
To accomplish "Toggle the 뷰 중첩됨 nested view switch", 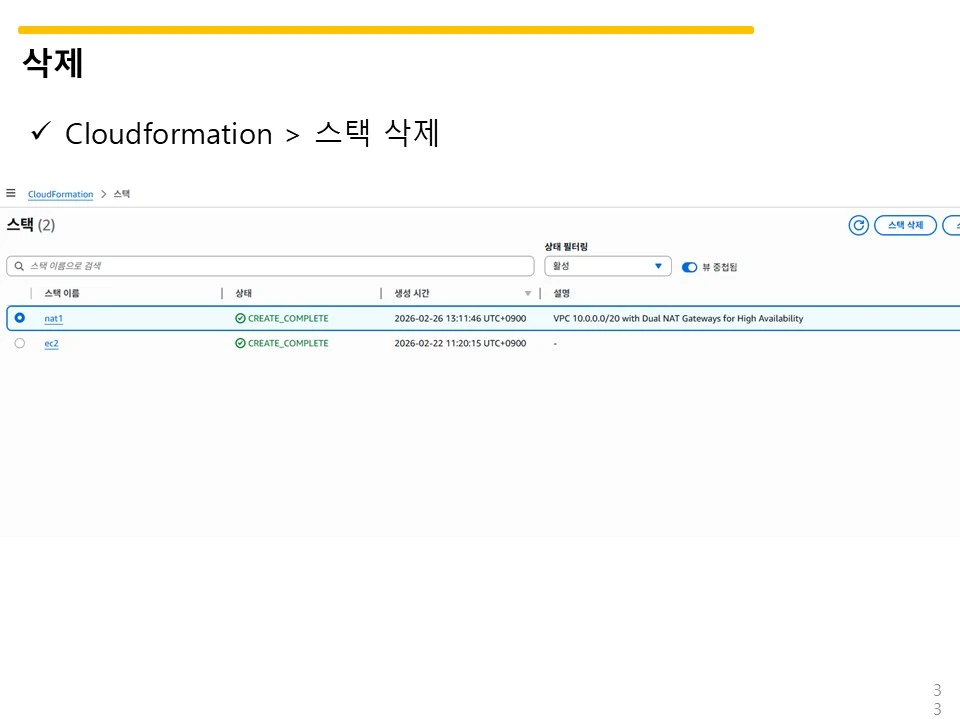I will tap(689, 267).
